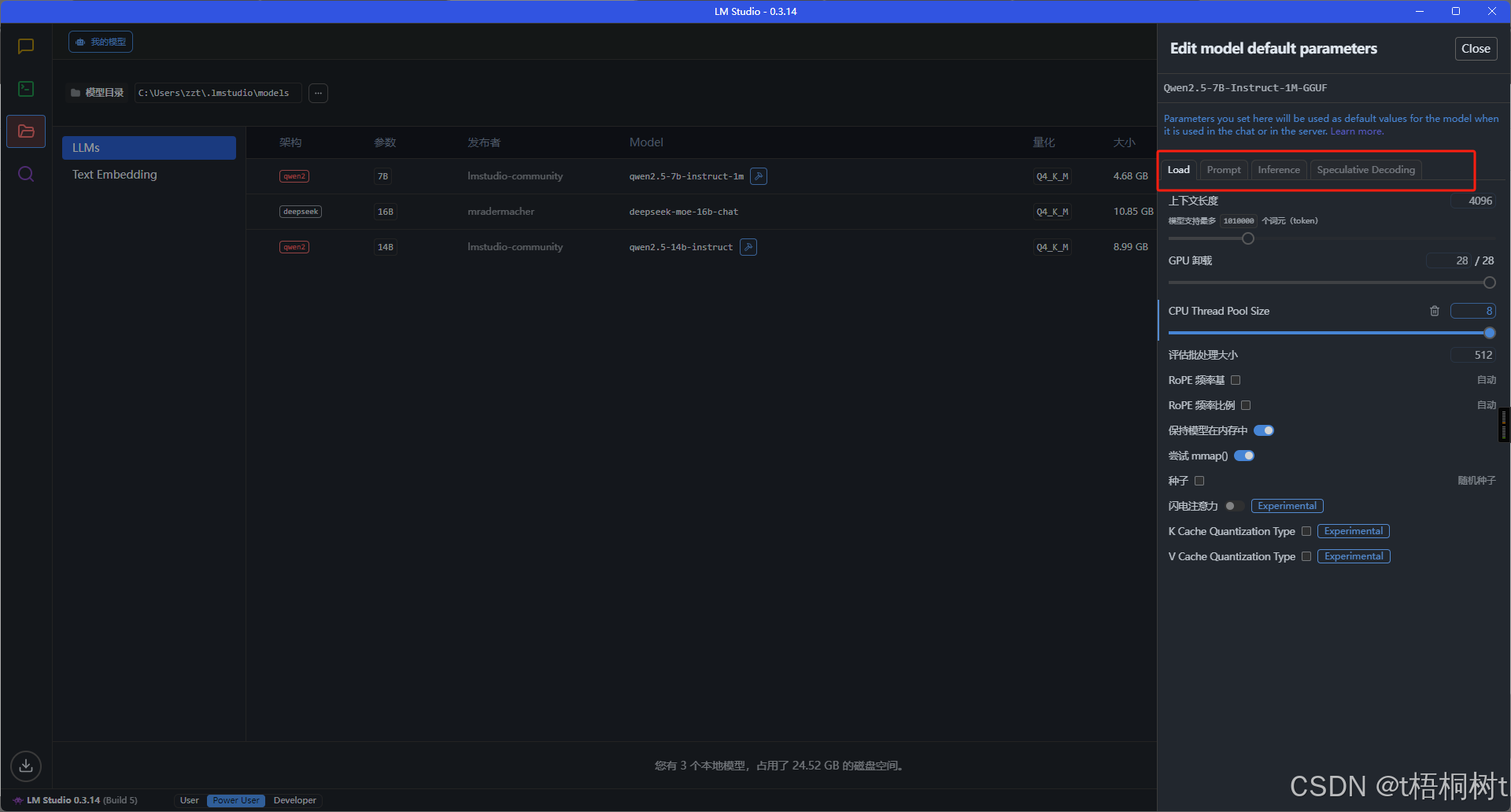1511x812 pixels.
Task: Click Q4_K_M badge in the 14B row
Action: 1052,247
